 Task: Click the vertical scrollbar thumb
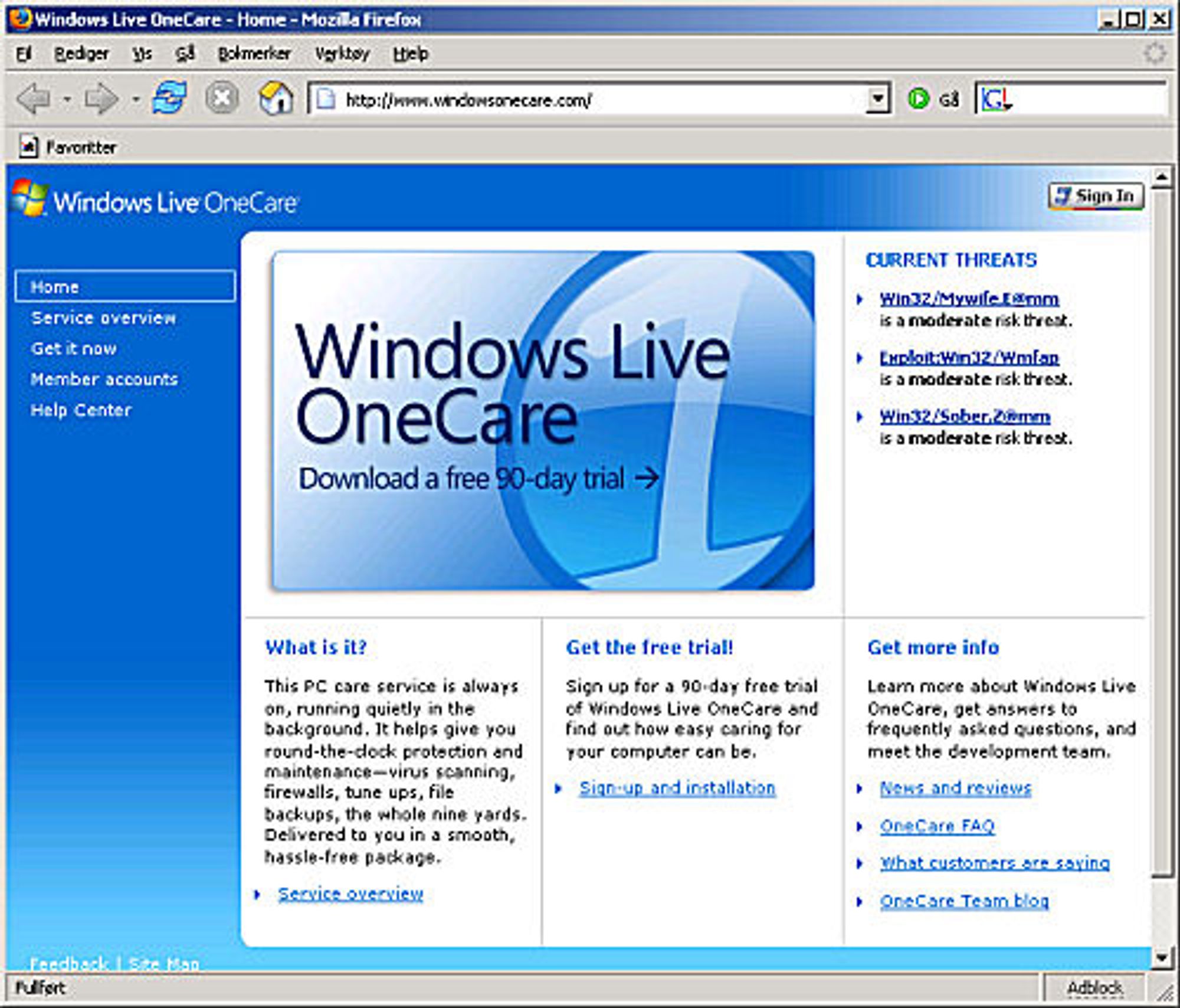(1161, 532)
